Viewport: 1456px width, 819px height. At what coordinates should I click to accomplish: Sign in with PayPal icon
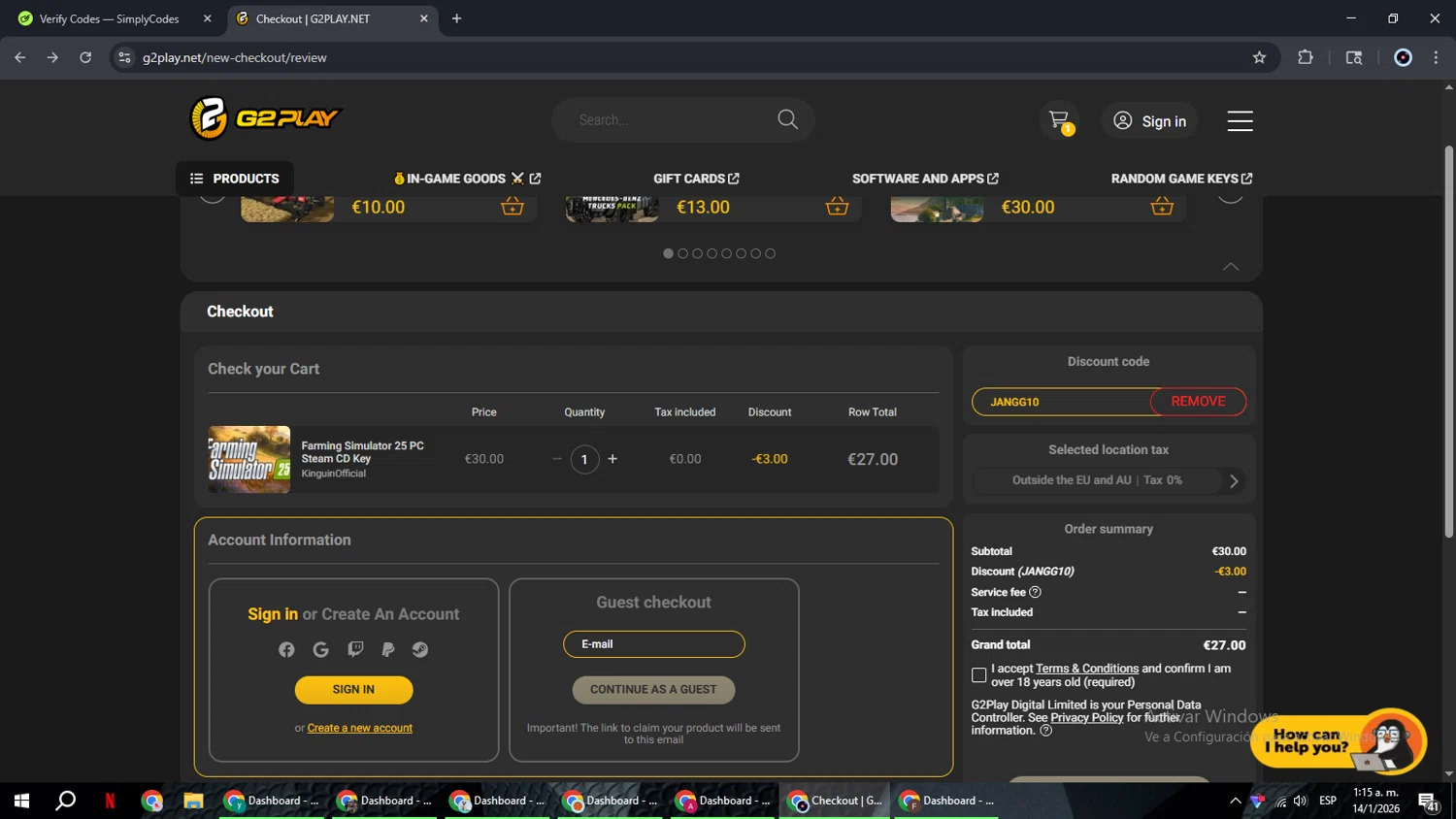[x=388, y=650]
